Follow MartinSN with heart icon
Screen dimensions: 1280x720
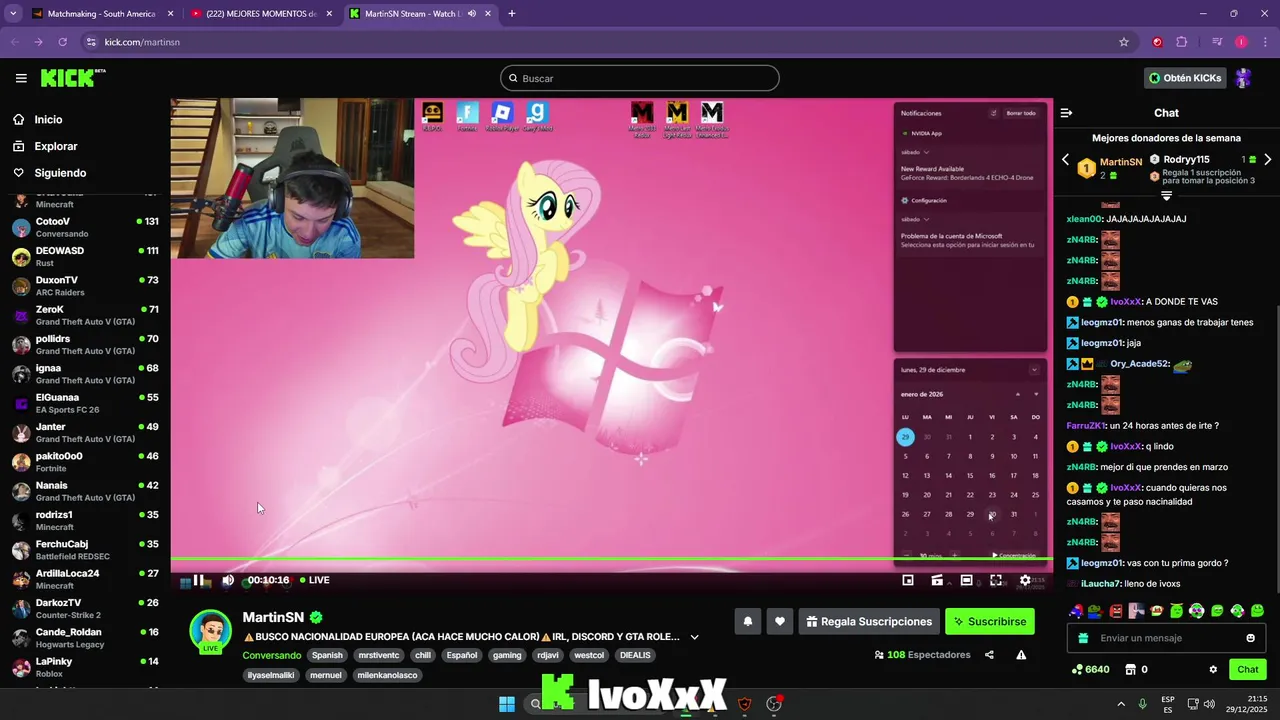[x=780, y=621]
